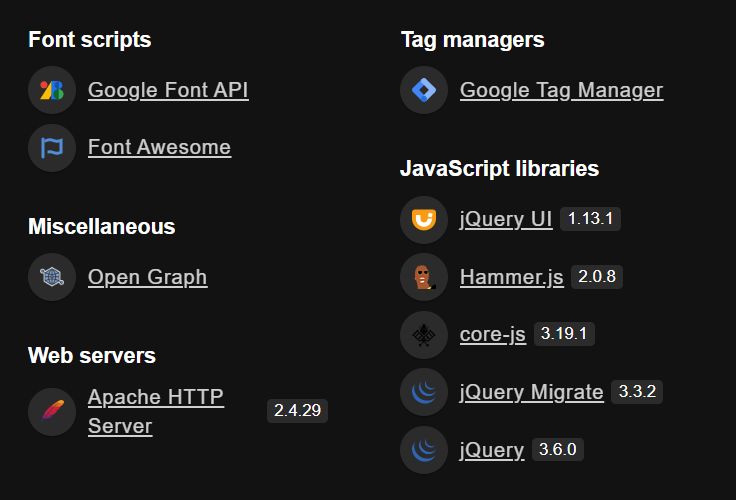Click the jQuery UI icon

click(x=424, y=219)
